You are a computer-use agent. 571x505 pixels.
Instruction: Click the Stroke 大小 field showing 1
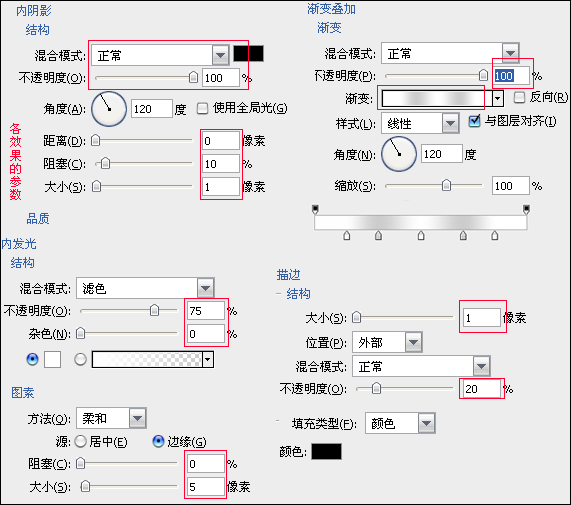point(481,318)
